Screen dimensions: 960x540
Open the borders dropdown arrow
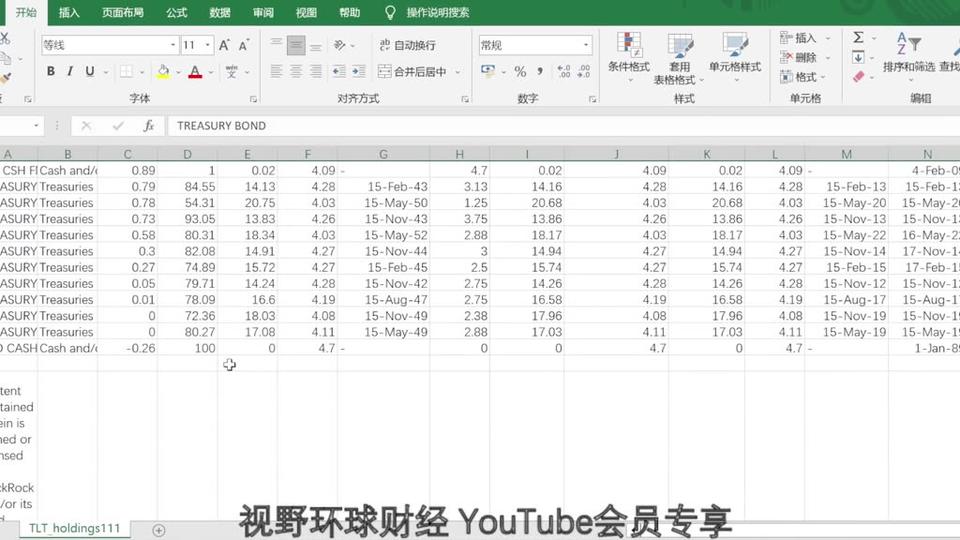[141, 72]
